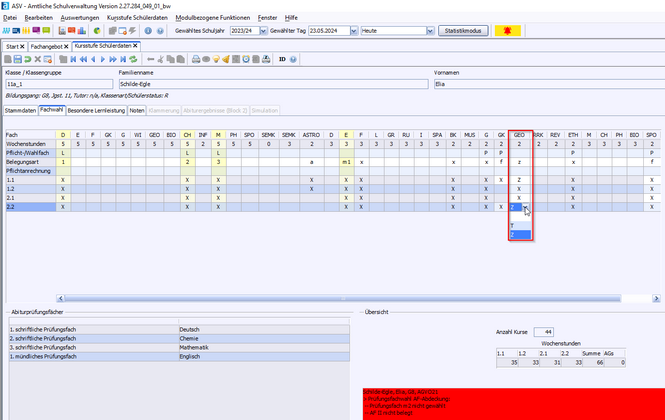Click the green refresh arrows icon

134,59
